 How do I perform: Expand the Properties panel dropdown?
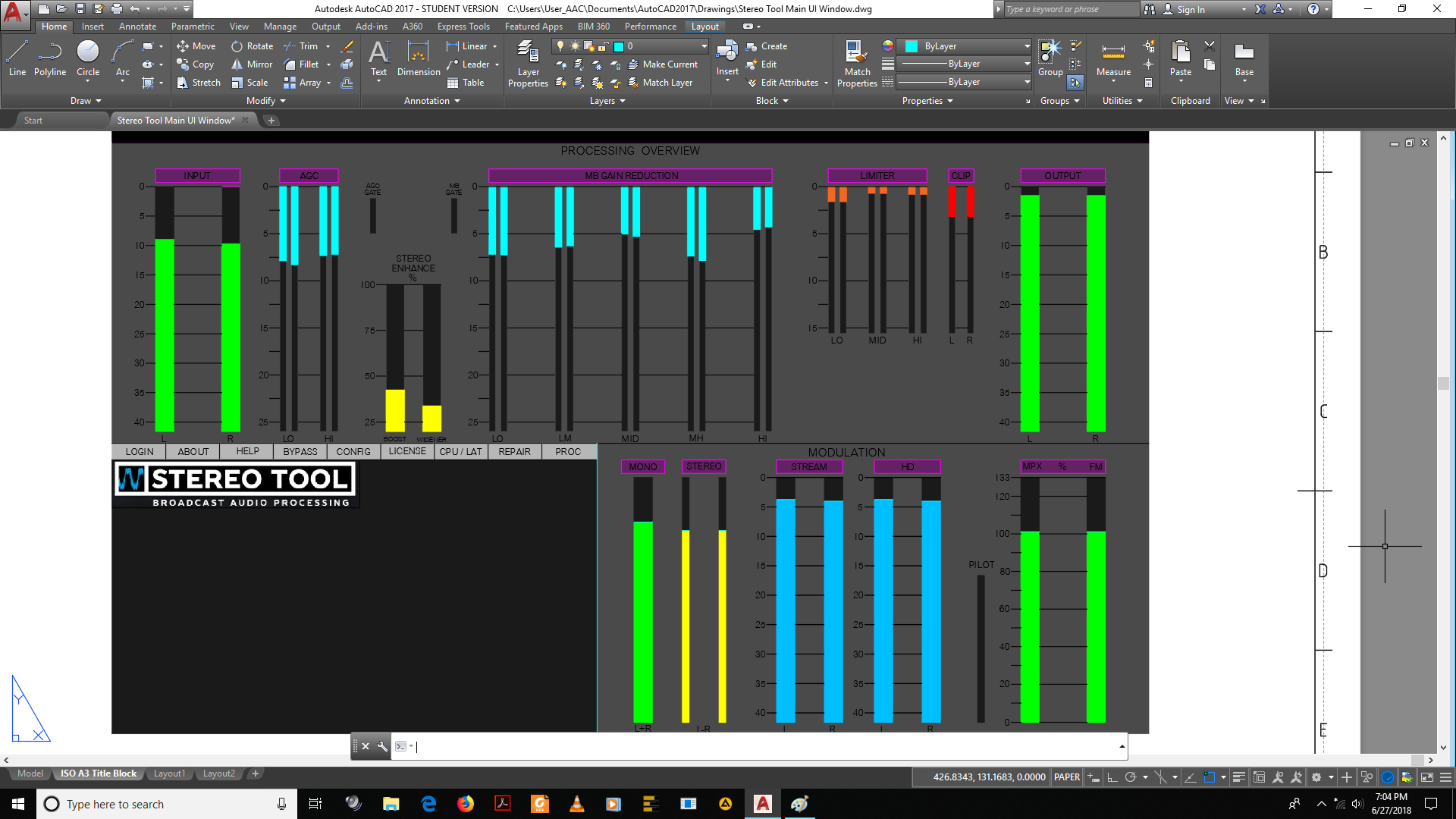[x=927, y=101]
